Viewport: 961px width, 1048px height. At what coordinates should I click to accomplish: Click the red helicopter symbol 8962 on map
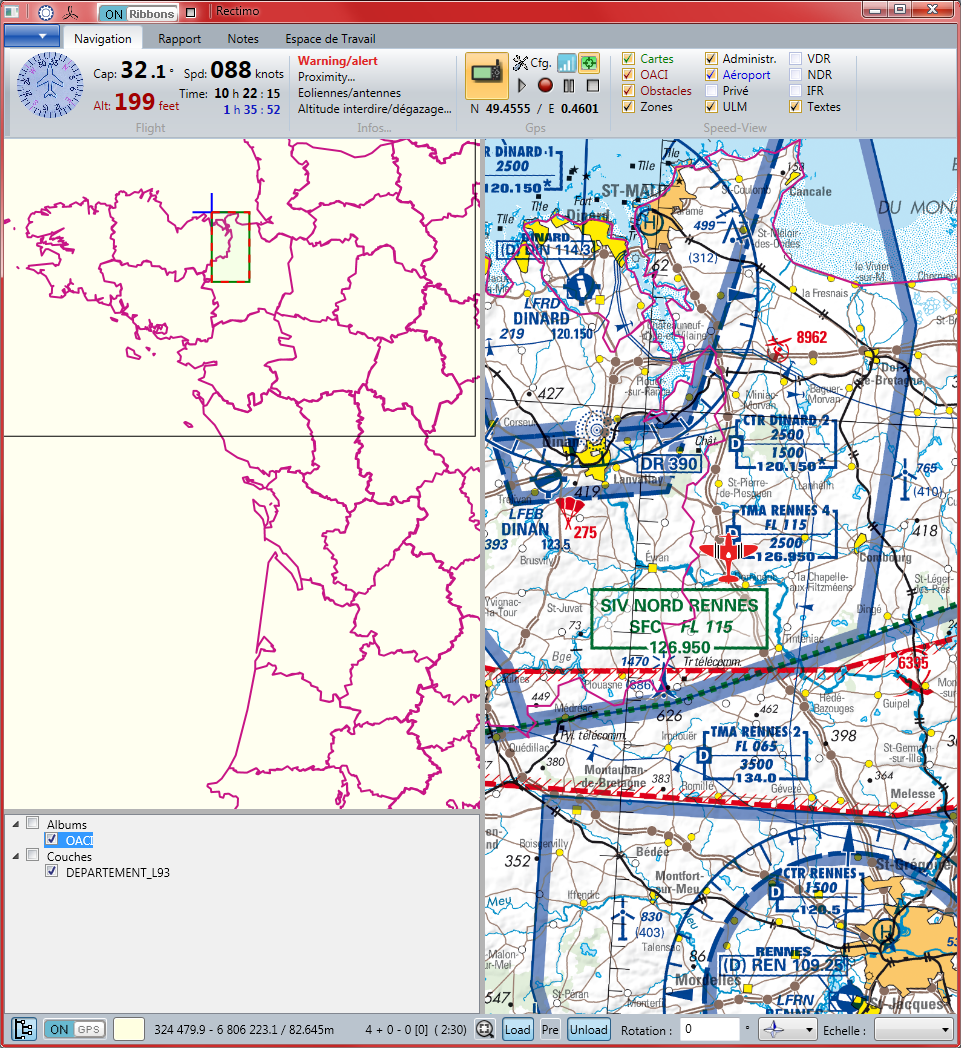777,348
